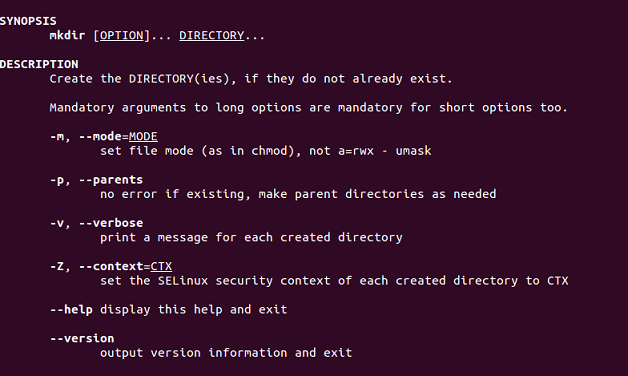Click the underlined MODE value
The width and height of the screenshot is (628, 376).
click(143, 137)
